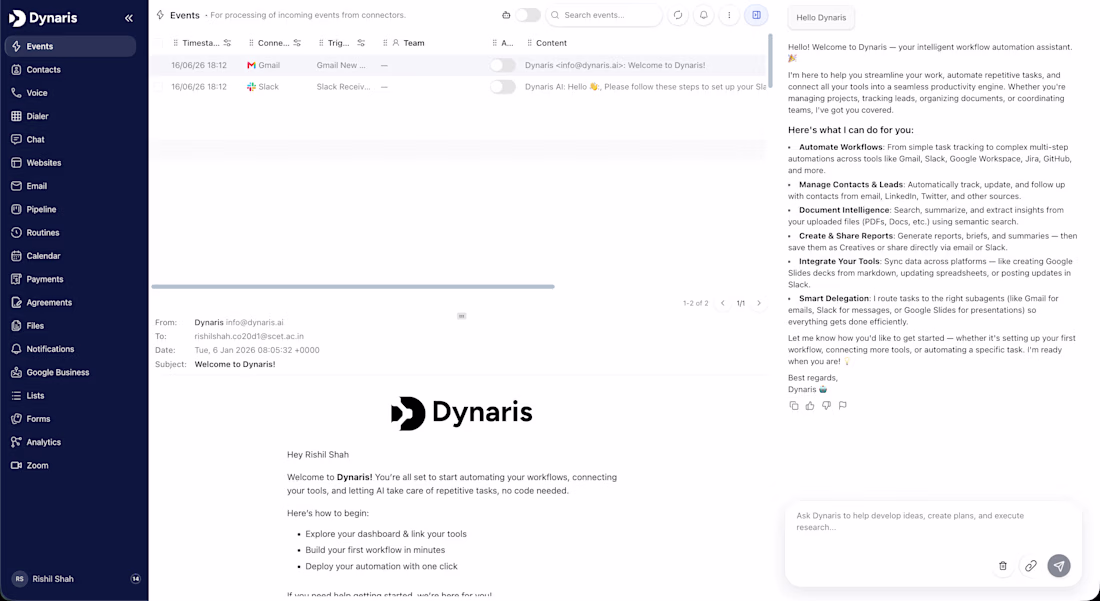Click the refresh events icon
The image size is (1100, 601).
678,15
